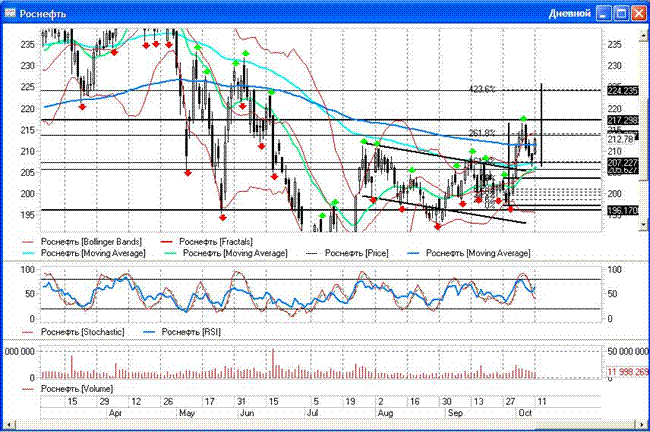Select the Fractals legend entry
650x432 pixels.
coord(206,242)
